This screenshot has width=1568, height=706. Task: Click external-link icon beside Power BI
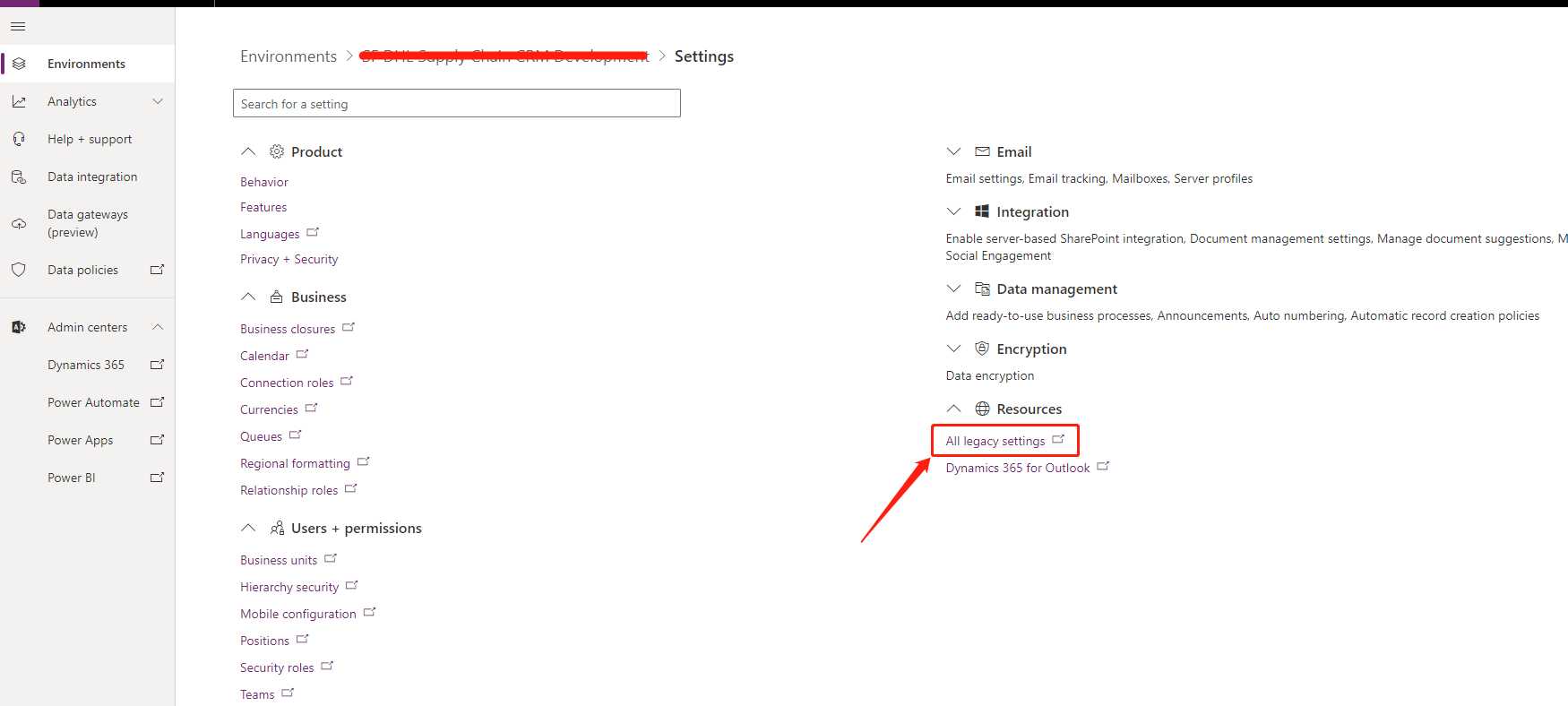click(158, 477)
